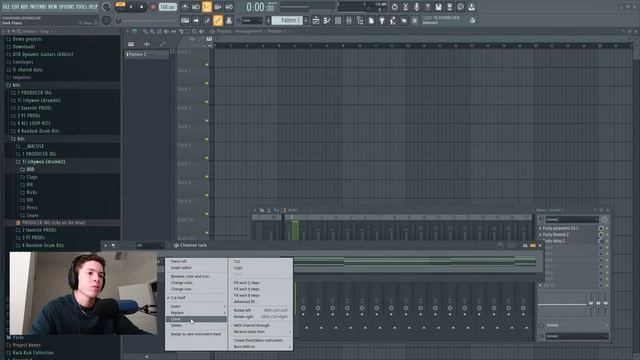Select the playlist draw pencil tool
This screenshot has height=360, width=640.
pyautogui.click(x=145, y=31)
